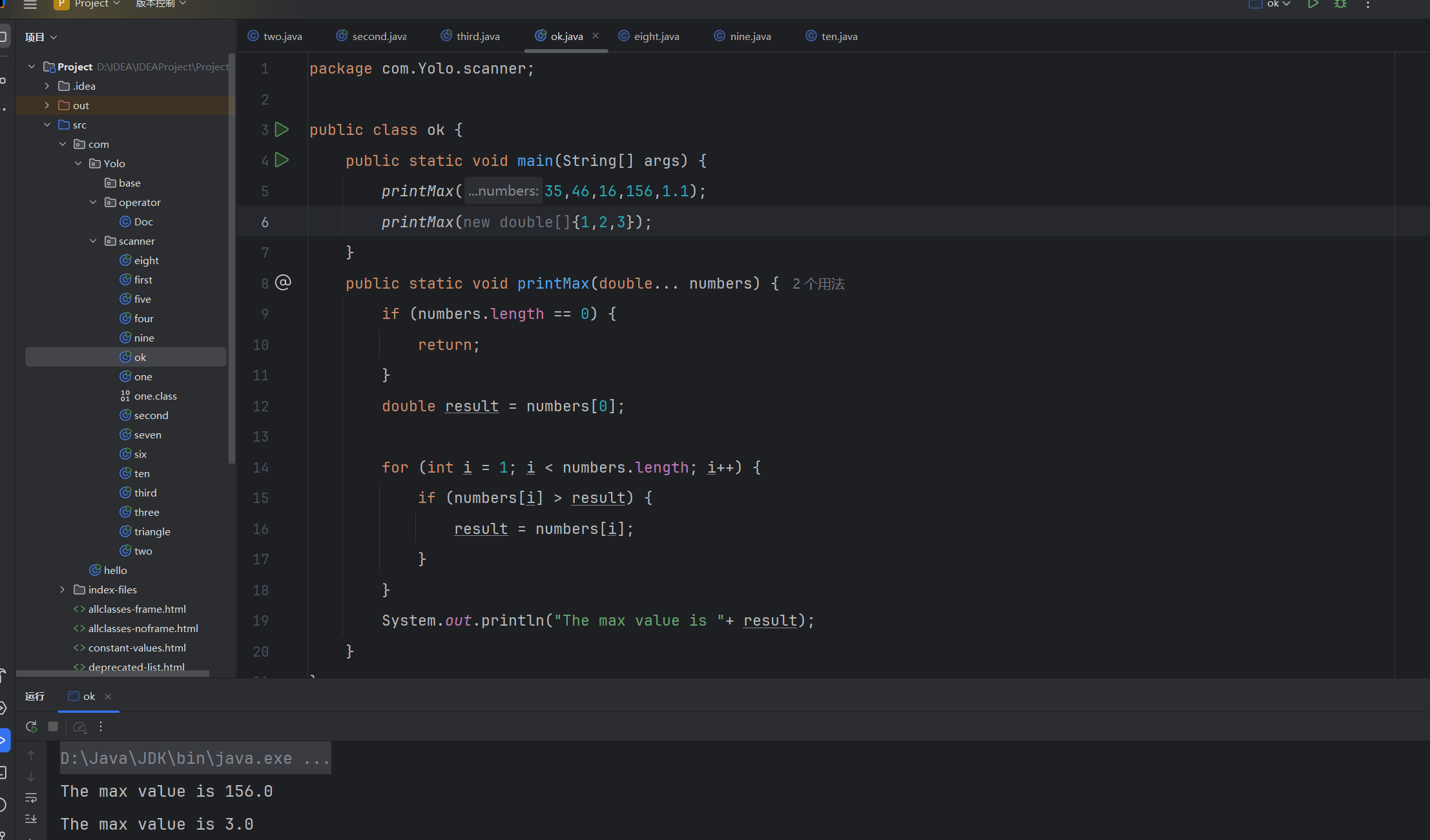1430x840 pixels.
Task: Rerun the ok program in Run panel
Action: [x=31, y=727]
